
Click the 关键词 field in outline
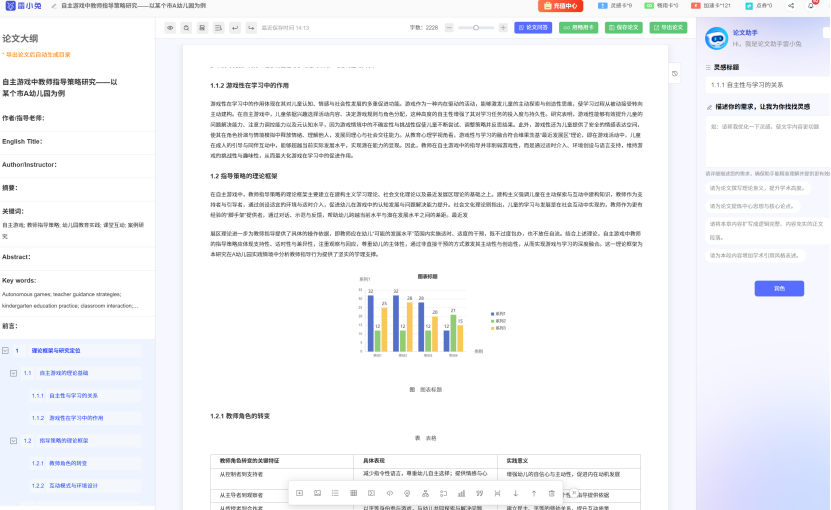pos(77,223)
